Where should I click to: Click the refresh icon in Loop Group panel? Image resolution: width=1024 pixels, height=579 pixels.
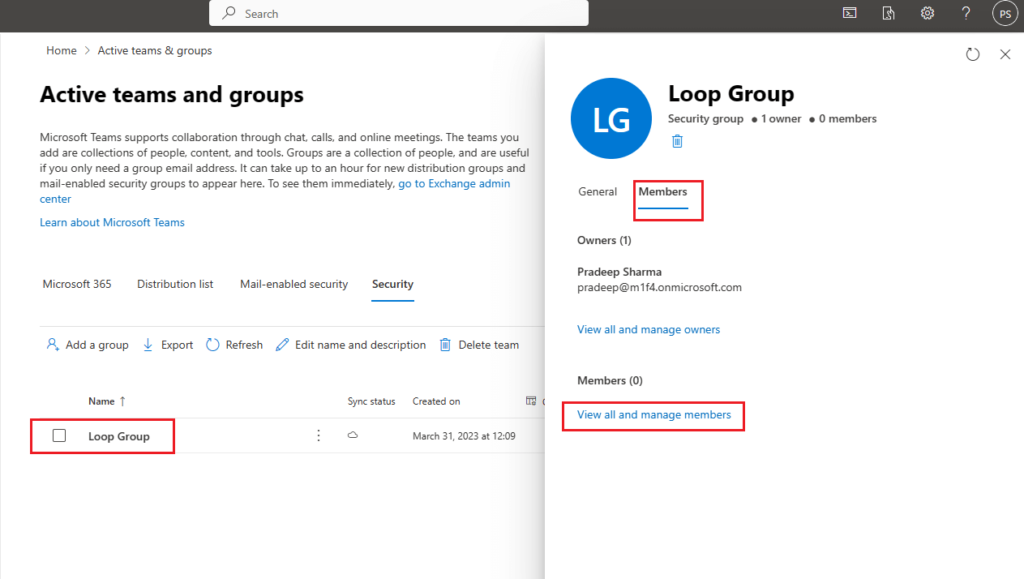pyautogui.click(x=973, y=54)
